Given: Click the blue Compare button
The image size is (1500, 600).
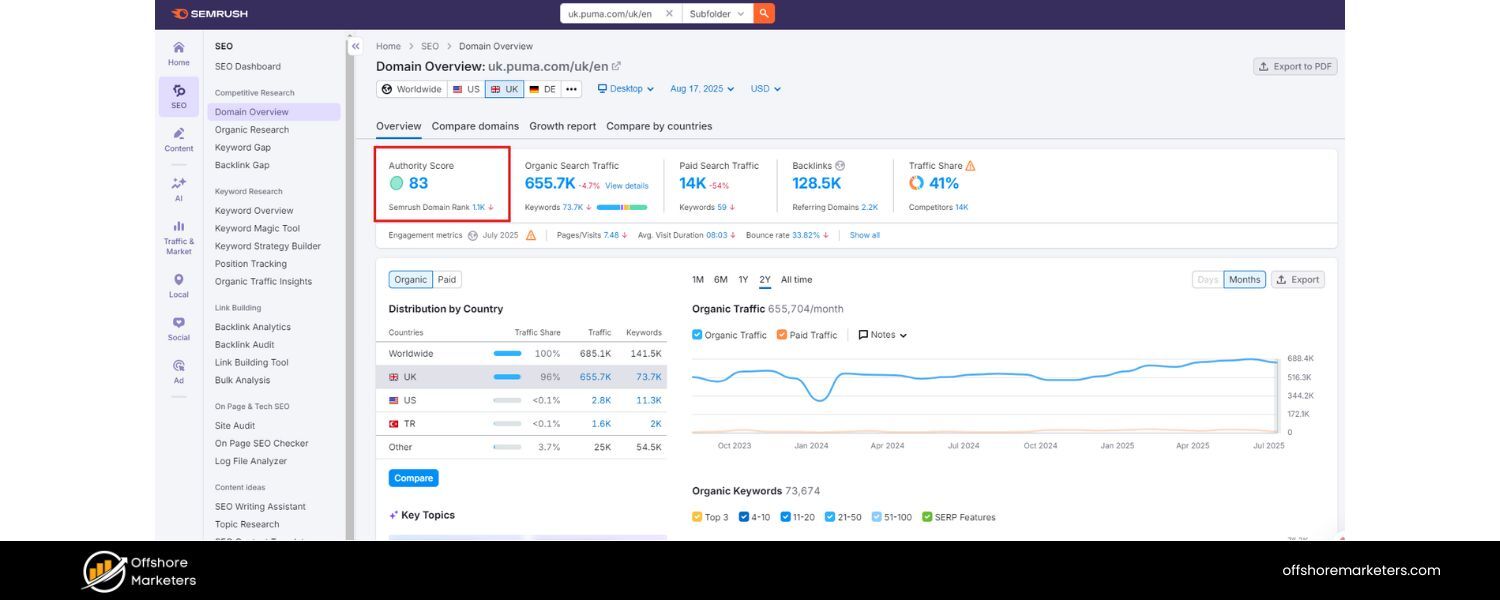Looking at the screenshot, I should 413,478.
